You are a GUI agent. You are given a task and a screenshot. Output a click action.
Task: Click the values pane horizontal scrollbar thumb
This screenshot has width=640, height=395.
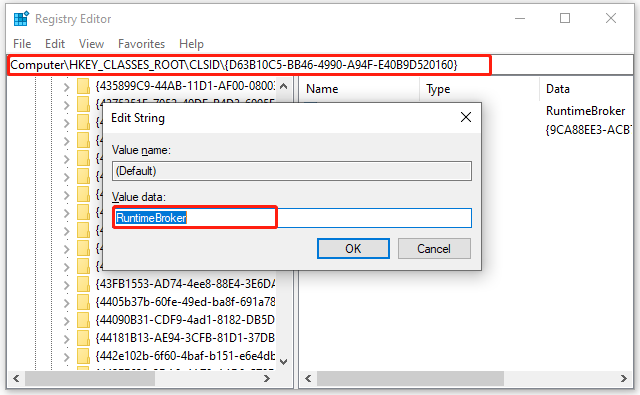point(410,379)
